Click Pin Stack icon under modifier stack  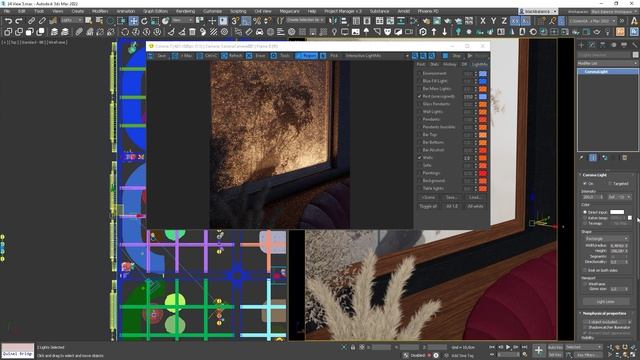[x=581, y=158]
